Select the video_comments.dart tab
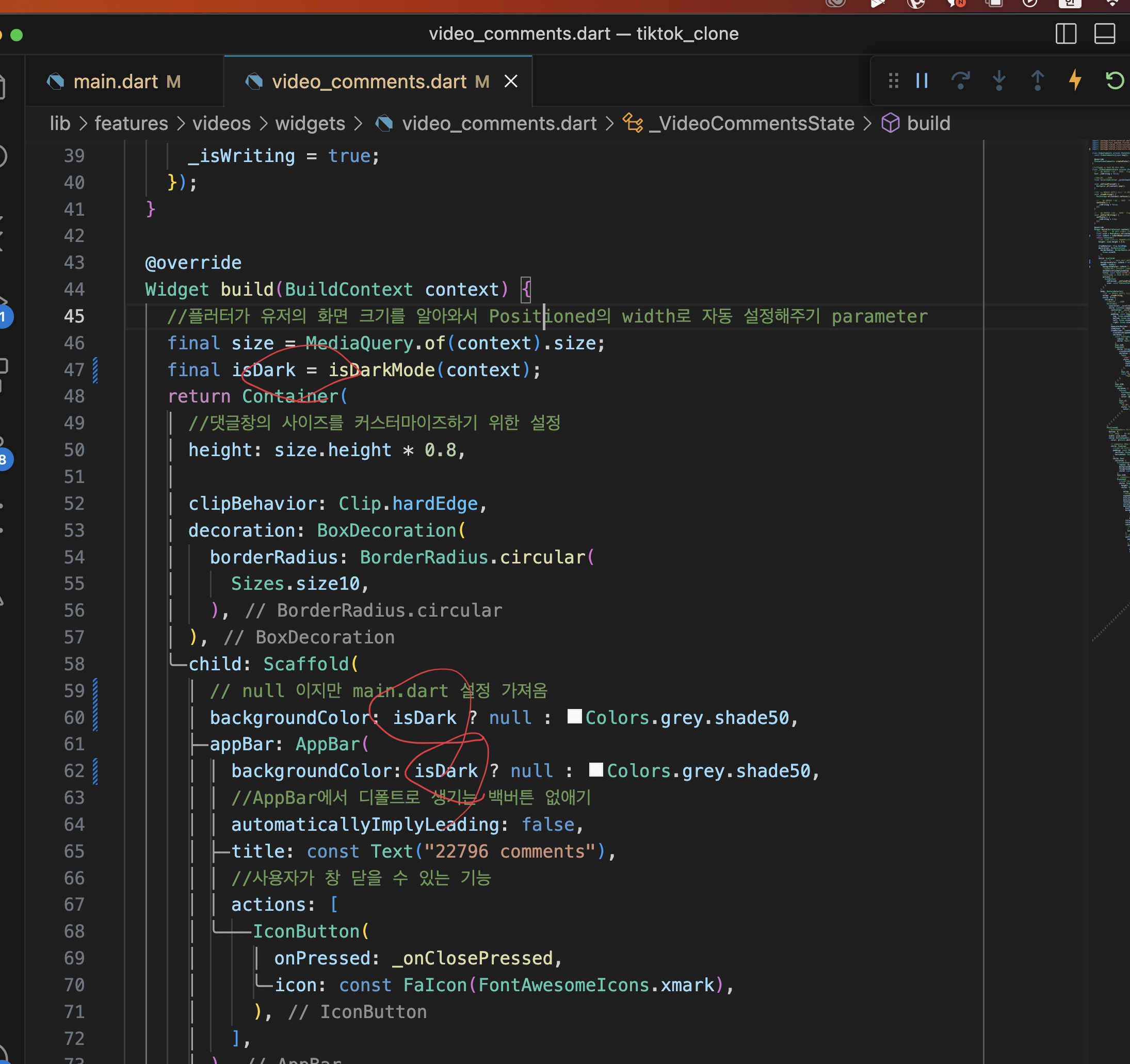Screen dimensions: 1130x1064 (x=369, y=82)
